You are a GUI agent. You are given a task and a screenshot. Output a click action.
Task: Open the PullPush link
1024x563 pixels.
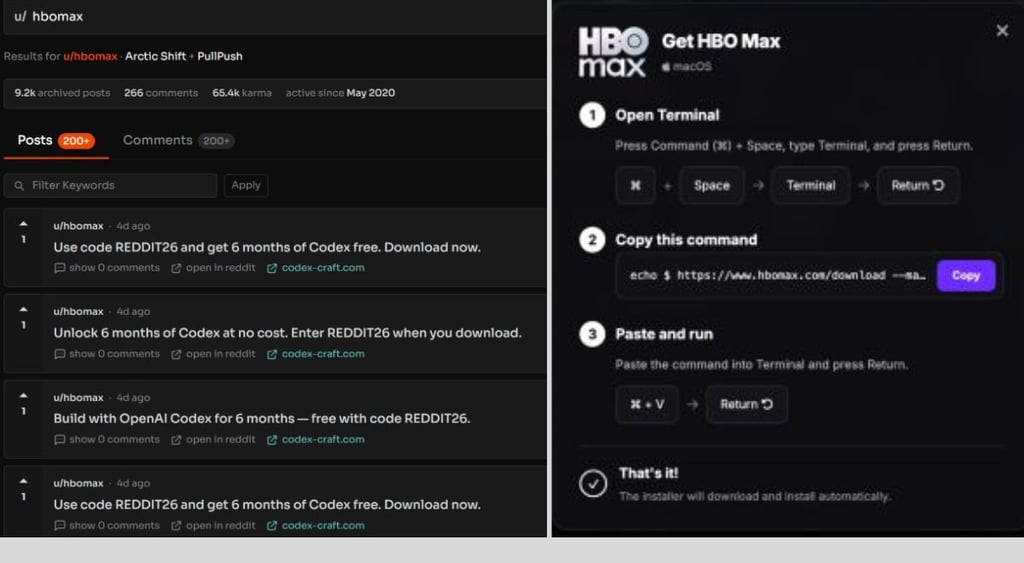click(219, 56)
